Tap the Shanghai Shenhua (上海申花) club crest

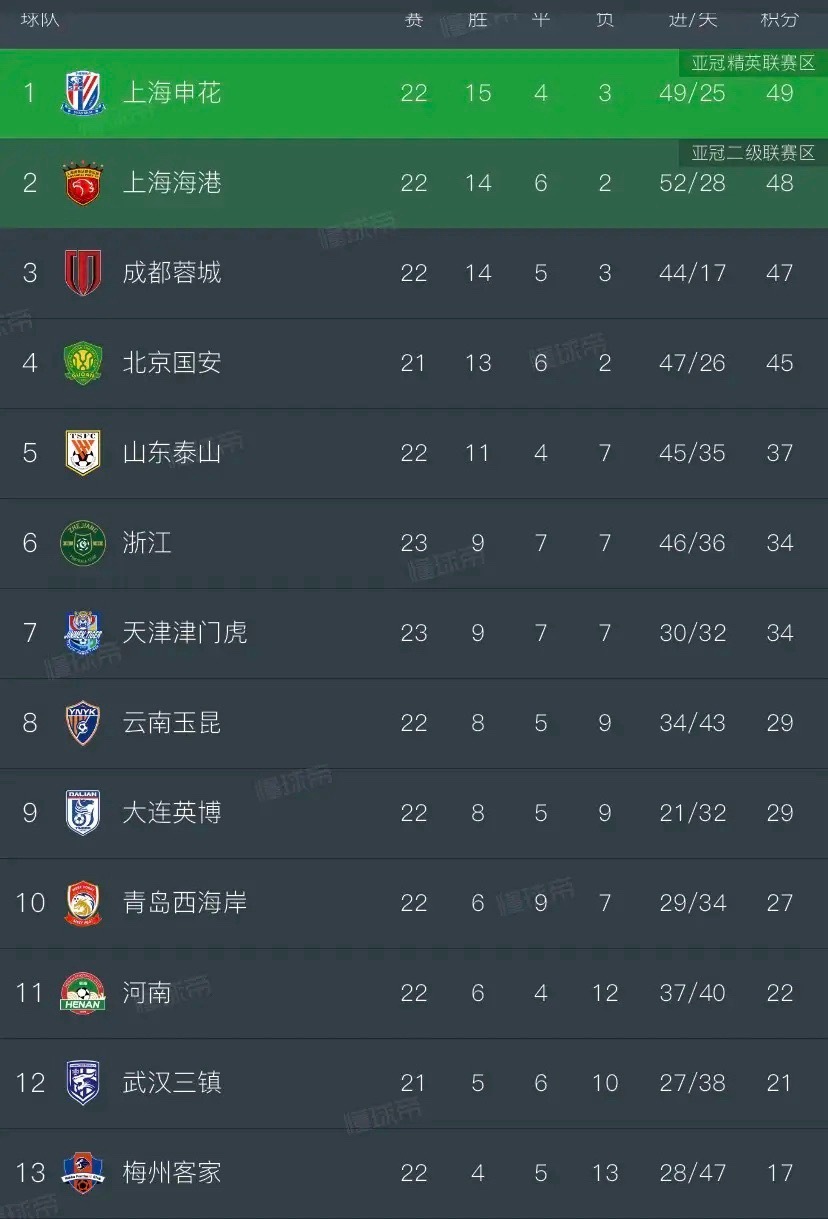point(83,93)
